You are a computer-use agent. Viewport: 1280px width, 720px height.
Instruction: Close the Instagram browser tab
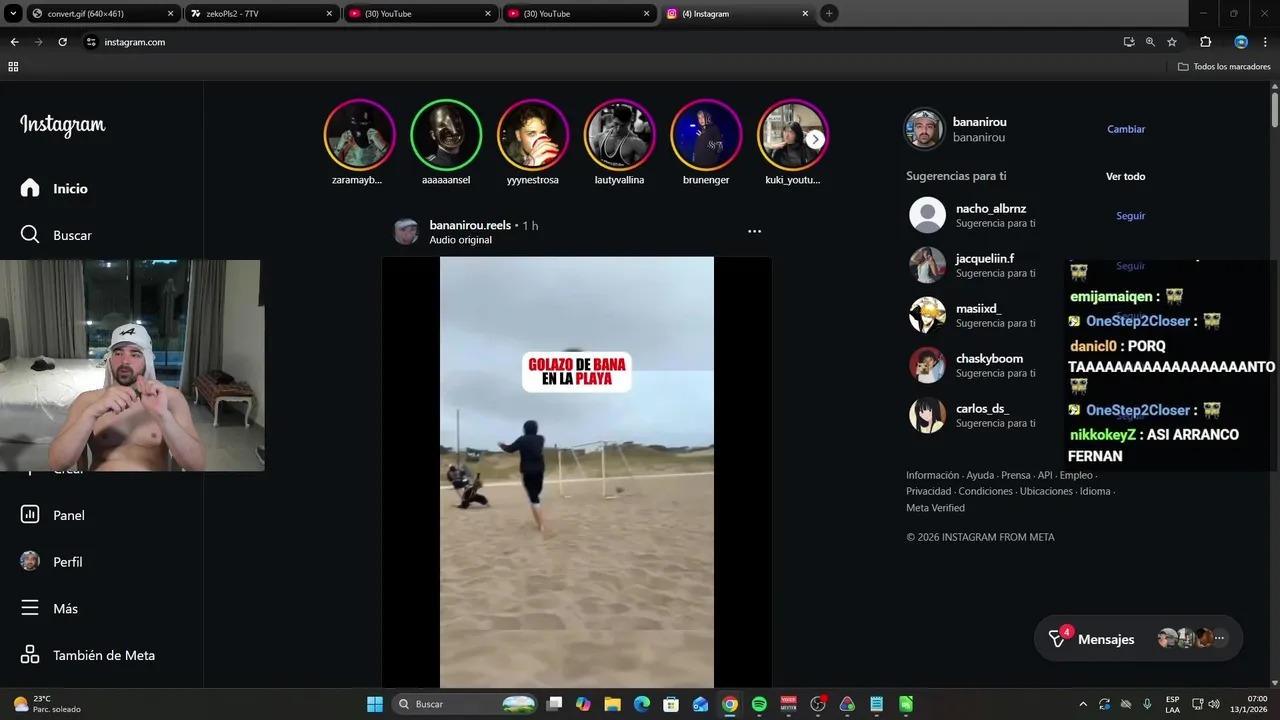coord(805,14)
